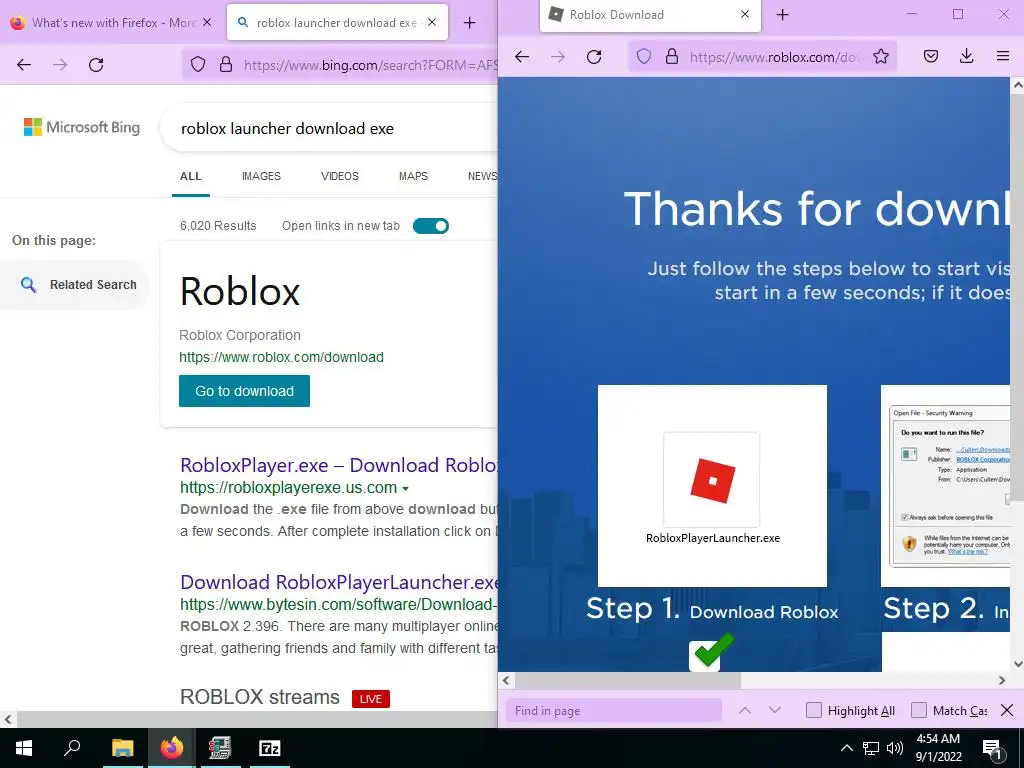The image size is (1024, 768).
Task: Go to previous find match arrow
Action: tap(744, 711)
